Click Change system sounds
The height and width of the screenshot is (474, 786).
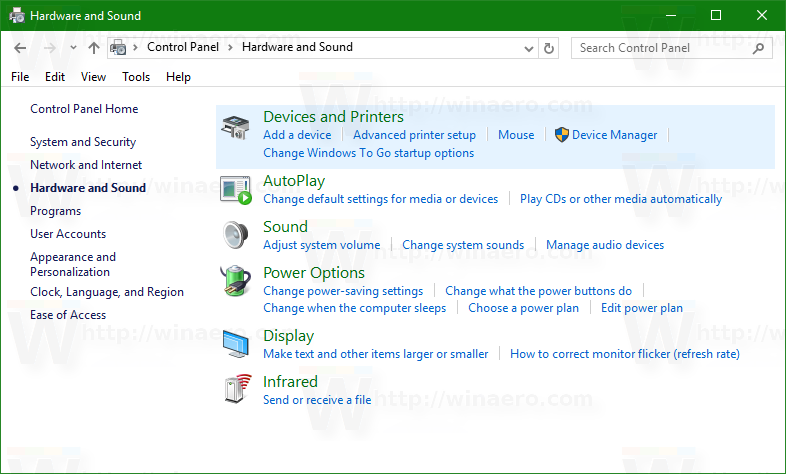click(463, 245)
